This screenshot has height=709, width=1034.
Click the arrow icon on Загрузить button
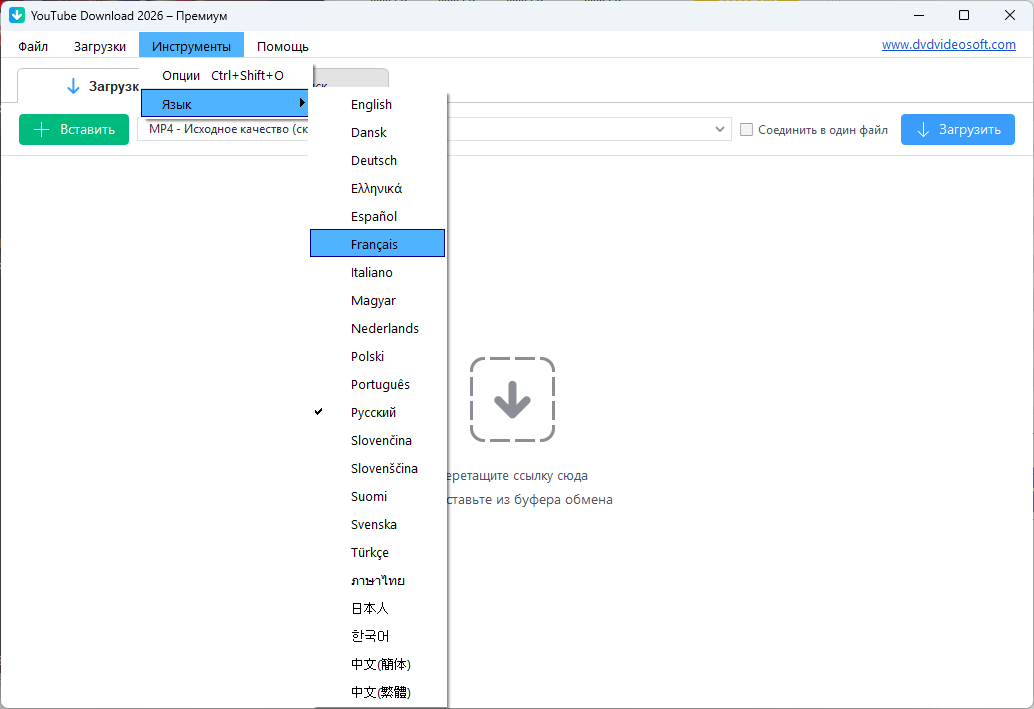point(923,130)
